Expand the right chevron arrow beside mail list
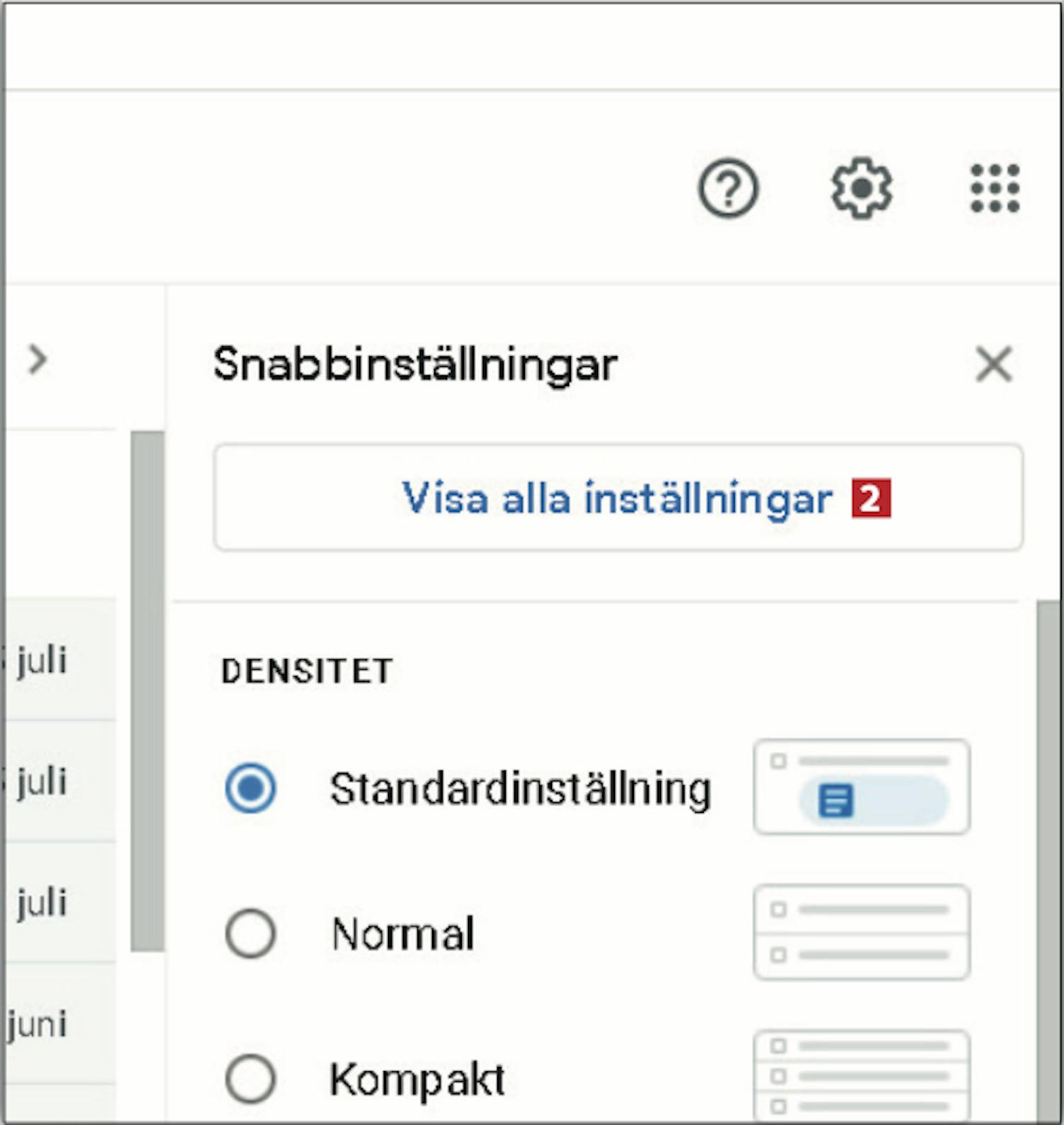The width and height of the screenshot is (1064, 1125). pyautogui.click(x=37, y=360)
